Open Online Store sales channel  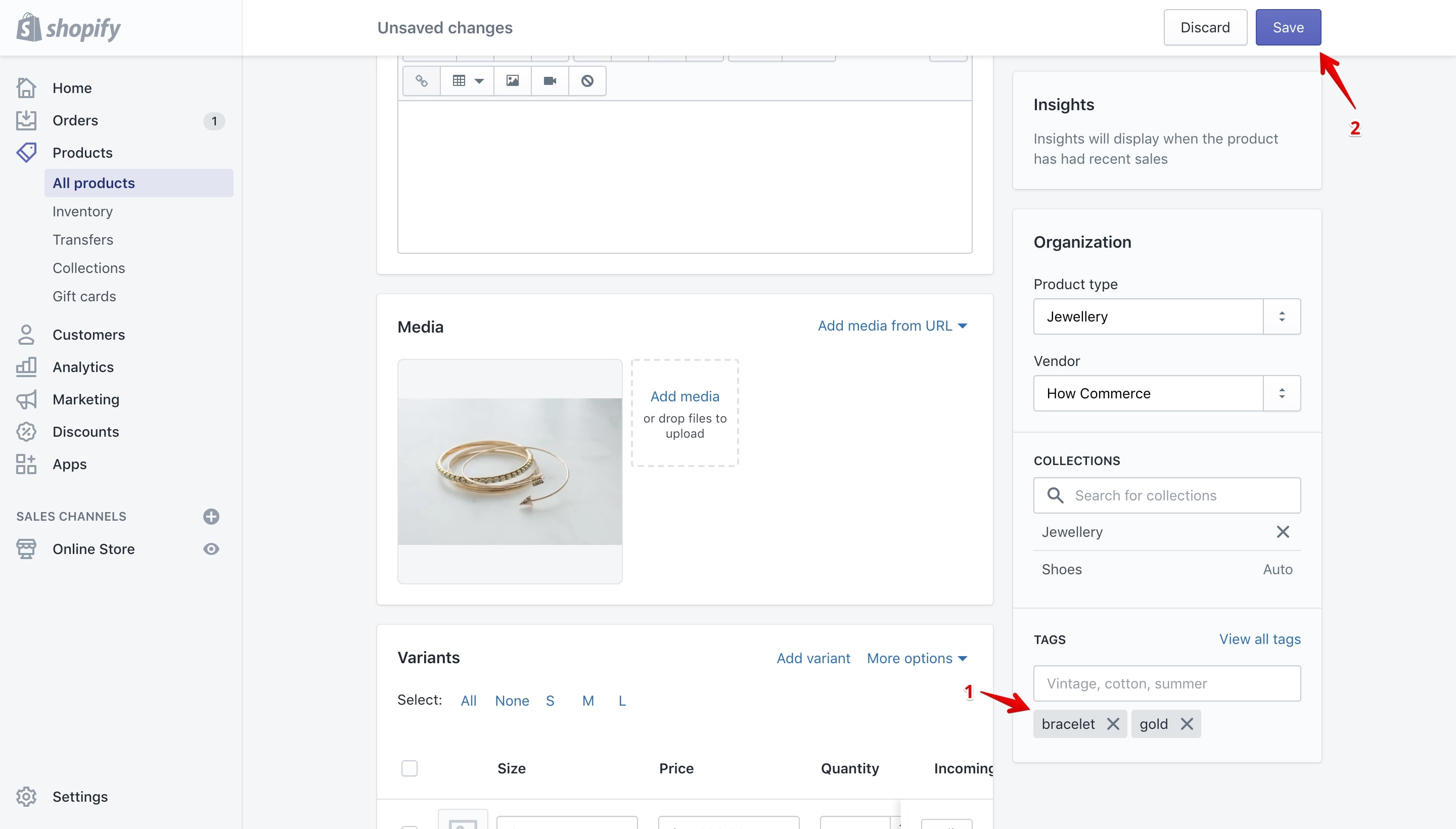click(x=94, y=549)
